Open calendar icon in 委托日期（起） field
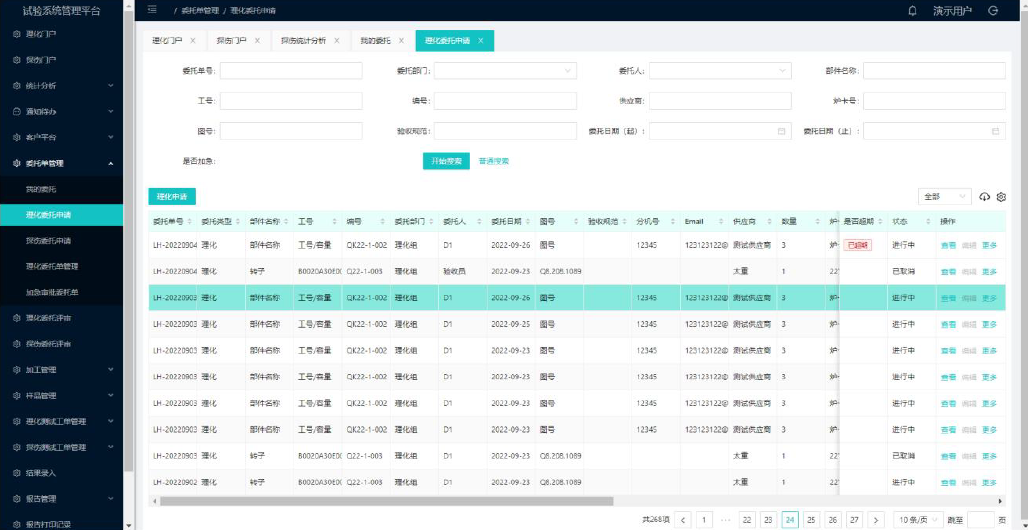 pos(781,131)
